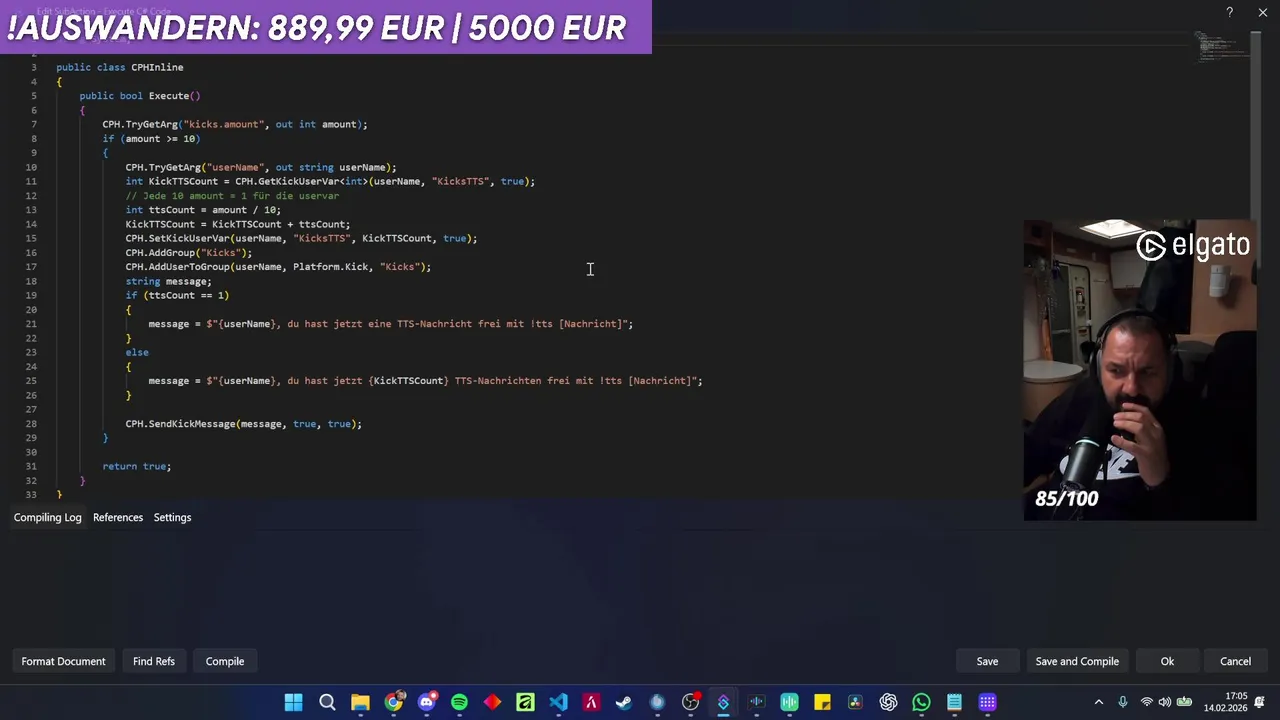Image resolution: width=1280 pixels, height=720 pixels.
Task: Open Spotify from the taskbar
Action: [x=459, y=702]
